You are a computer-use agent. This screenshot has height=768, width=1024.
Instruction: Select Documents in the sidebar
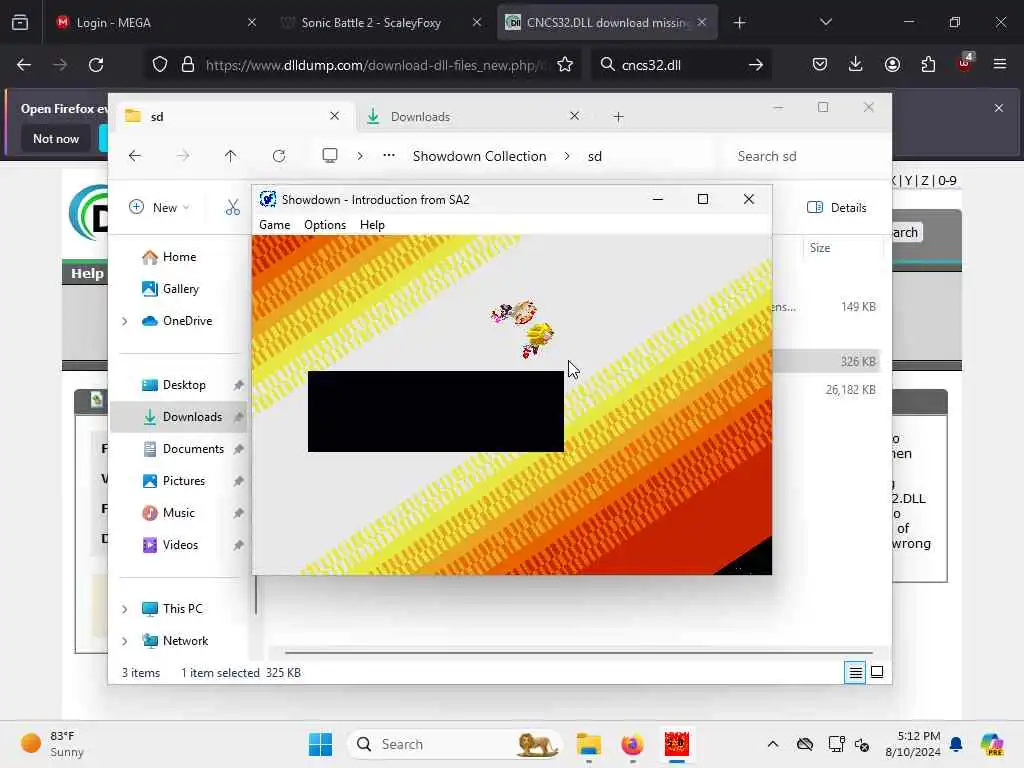[193, 449]
